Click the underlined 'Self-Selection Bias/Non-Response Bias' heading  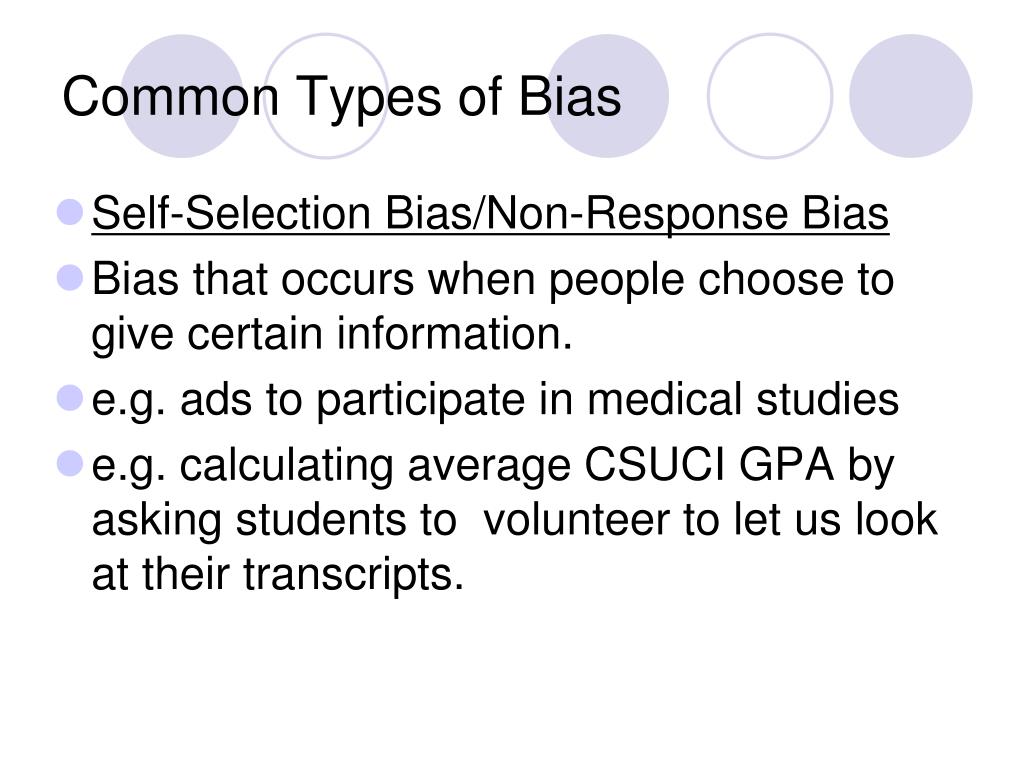490,214
